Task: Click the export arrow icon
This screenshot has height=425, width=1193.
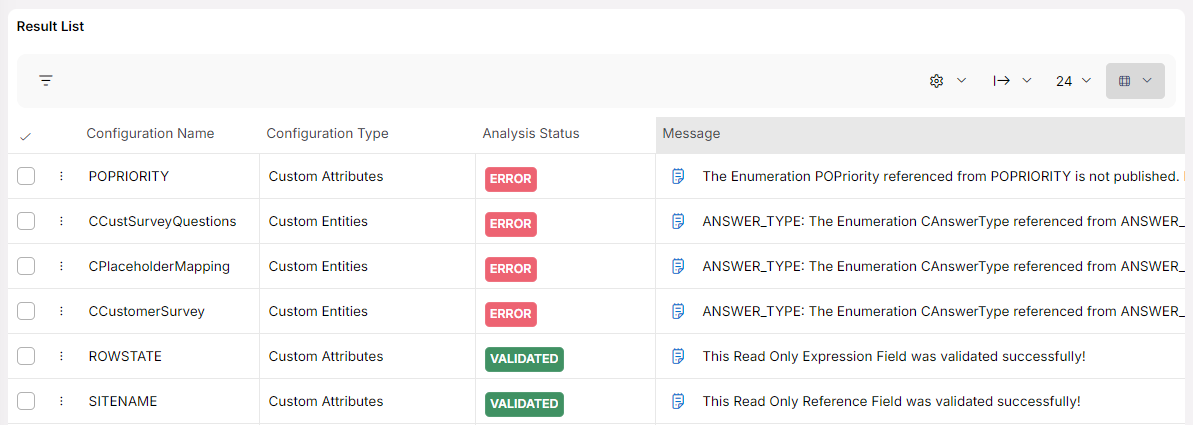Action: (x=1002, y=81)
